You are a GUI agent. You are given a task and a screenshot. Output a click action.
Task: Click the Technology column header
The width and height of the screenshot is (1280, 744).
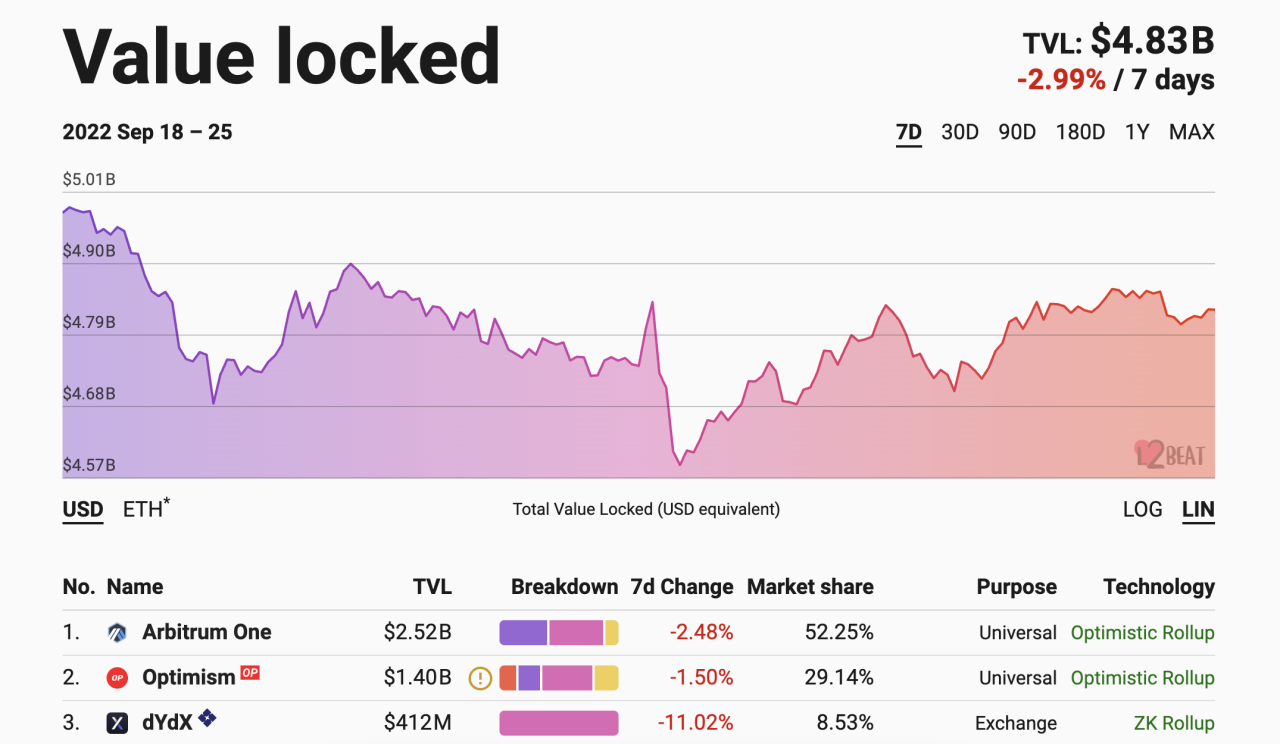click(1159, 587)
